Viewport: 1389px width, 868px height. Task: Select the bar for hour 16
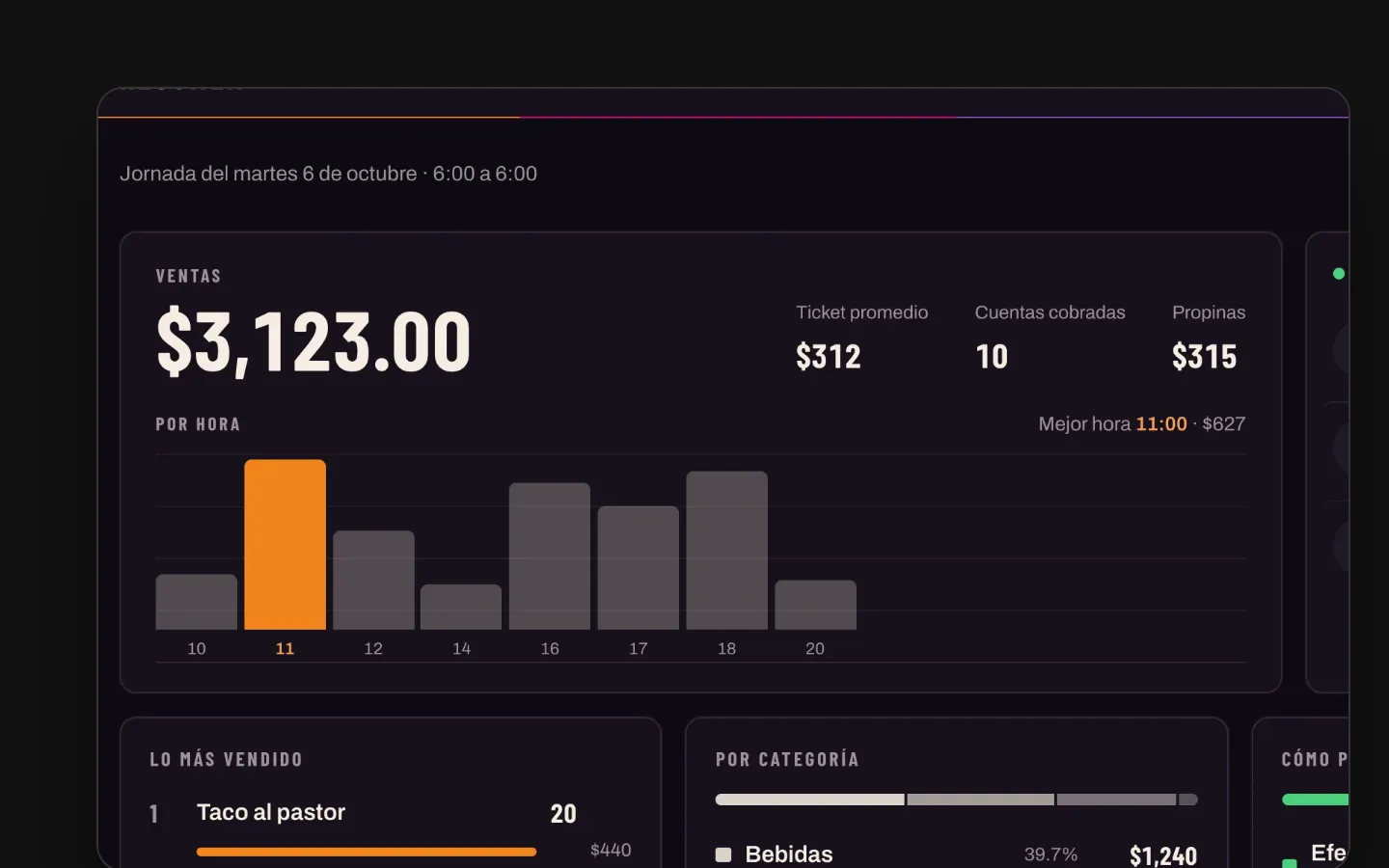point(550,556)
